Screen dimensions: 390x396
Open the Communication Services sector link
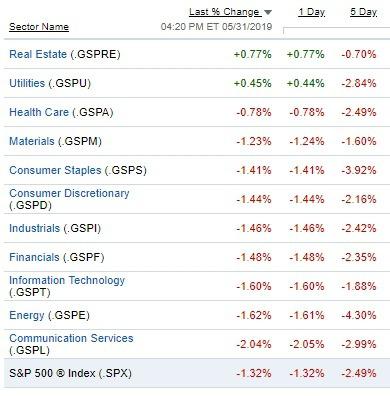click(x=71, y=338)
